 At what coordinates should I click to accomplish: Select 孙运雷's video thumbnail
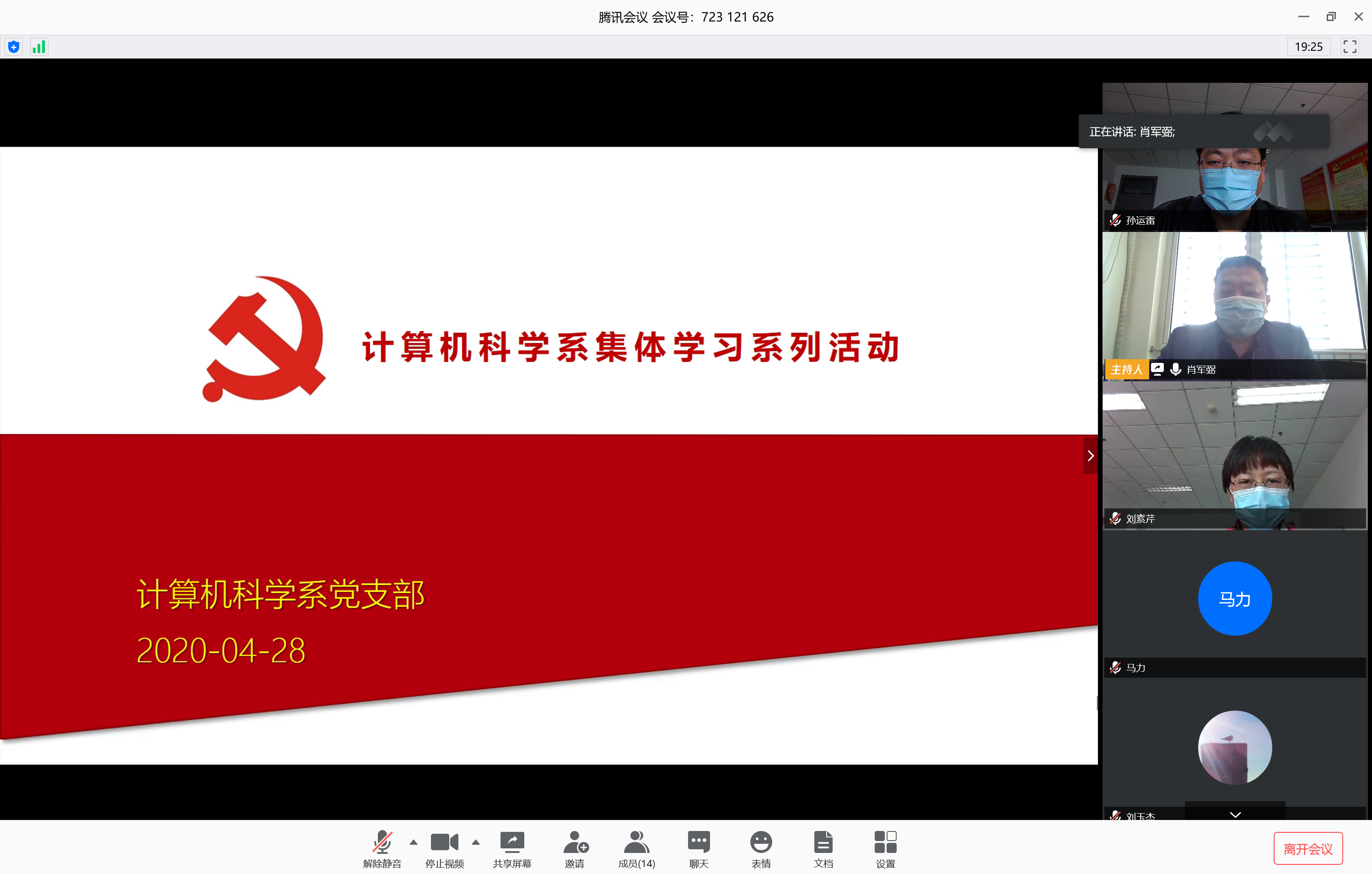tap(1235, 156)
